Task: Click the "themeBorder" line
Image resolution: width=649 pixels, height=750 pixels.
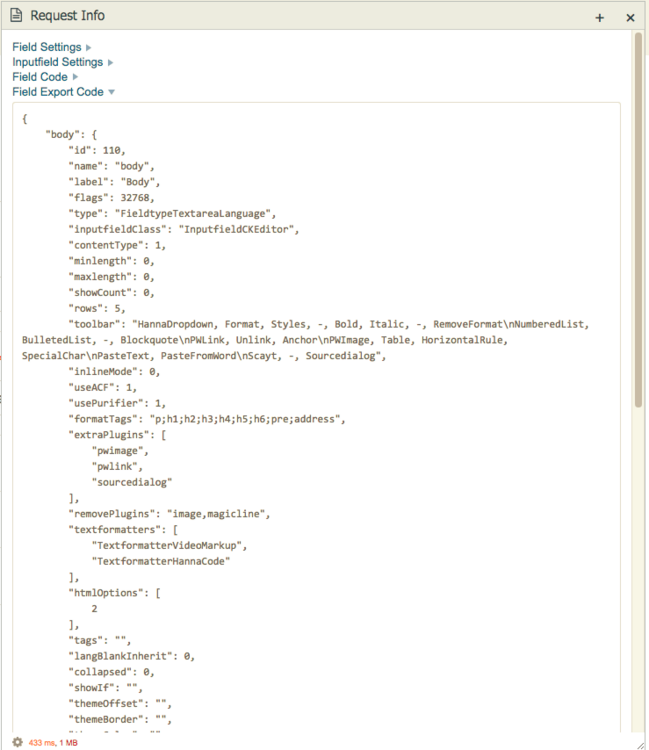Action: coord(120,719)
